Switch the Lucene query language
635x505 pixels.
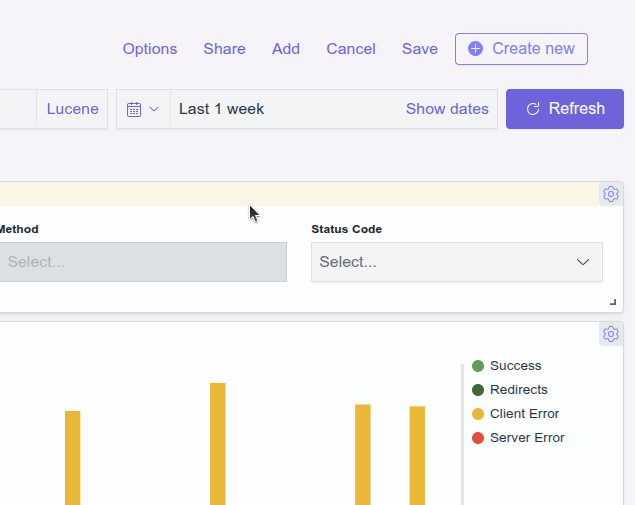tap(73, 109)
